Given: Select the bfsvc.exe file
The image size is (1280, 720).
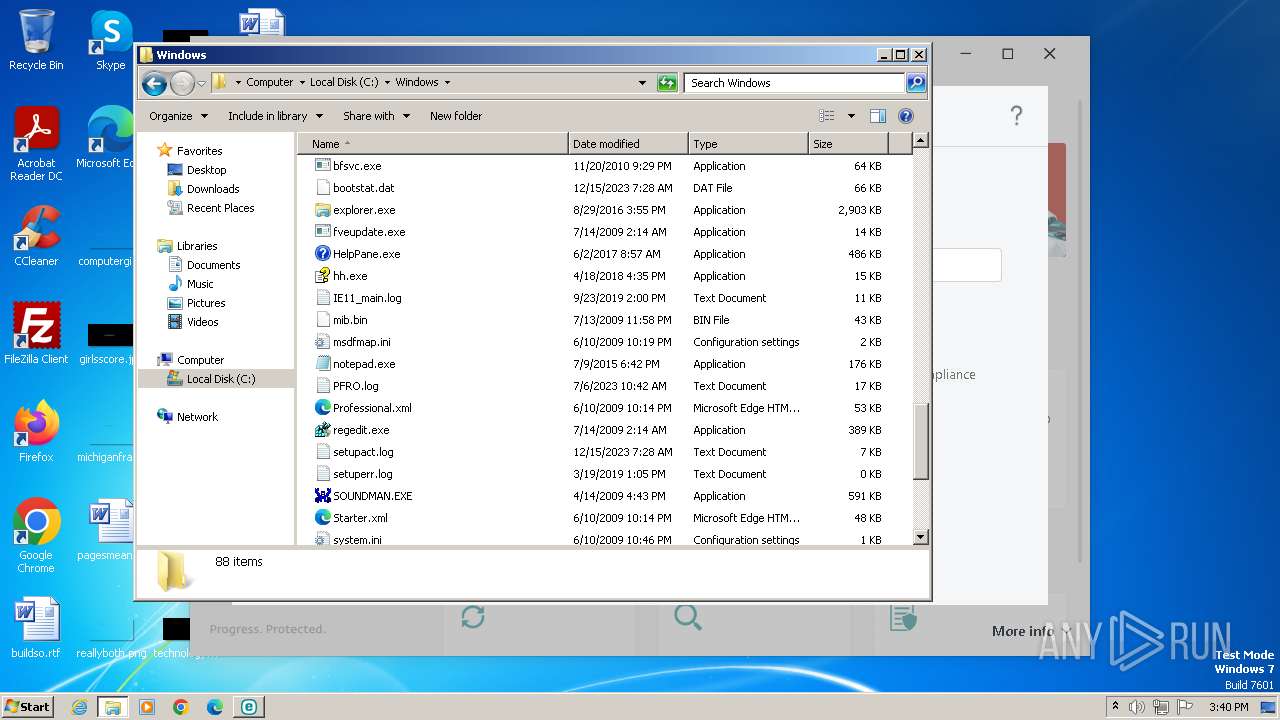Looking at the screenshot, I should coord(357,166).
